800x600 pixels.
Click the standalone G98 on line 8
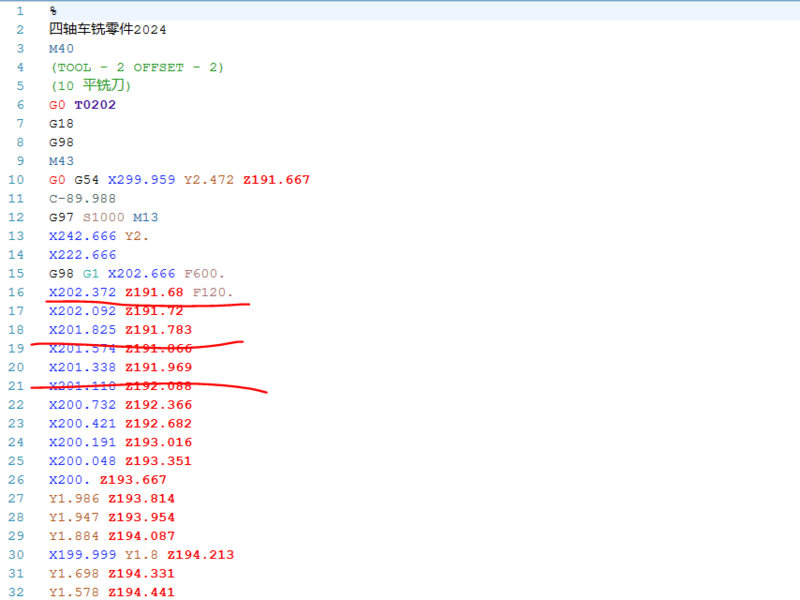tap(61, 142)
